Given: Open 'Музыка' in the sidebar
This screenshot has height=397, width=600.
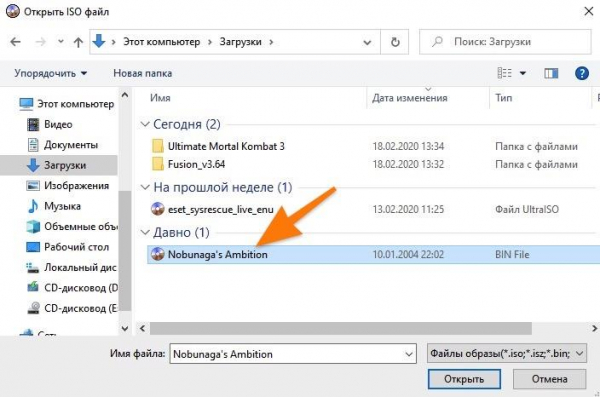Looking at the screenshot, I should coord(54,206).
